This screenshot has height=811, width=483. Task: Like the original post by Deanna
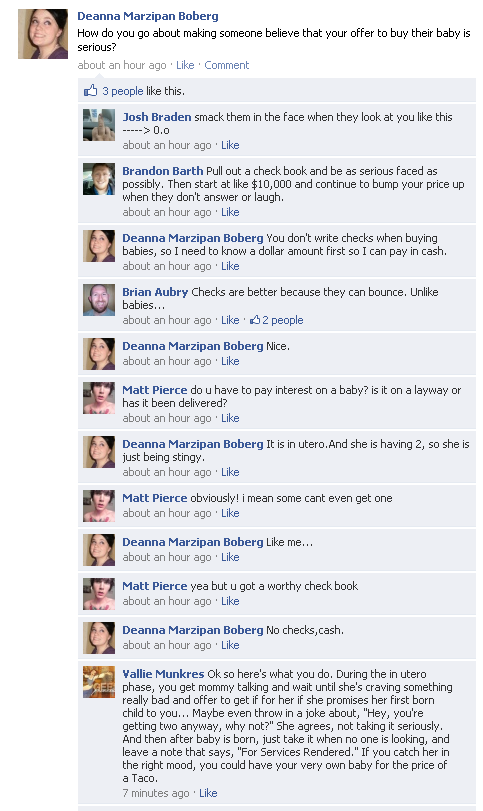click(185, 65)
